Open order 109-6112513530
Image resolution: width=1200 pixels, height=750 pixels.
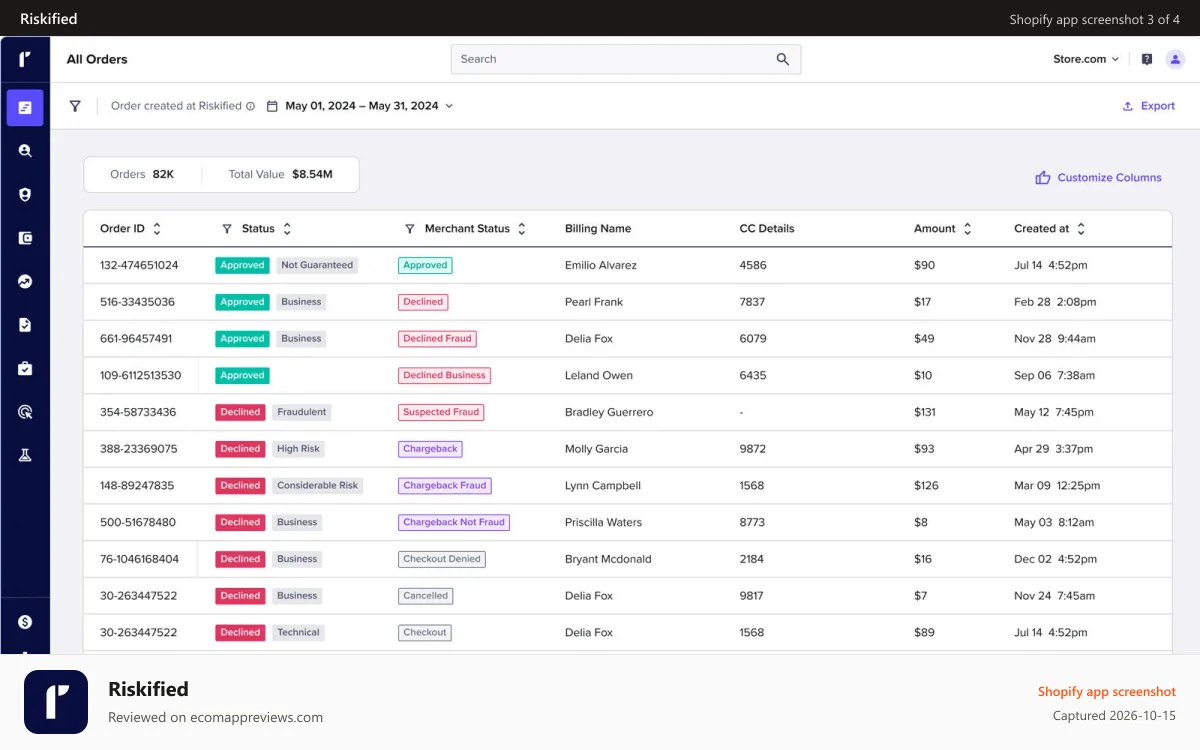click(x=141, y=376)
